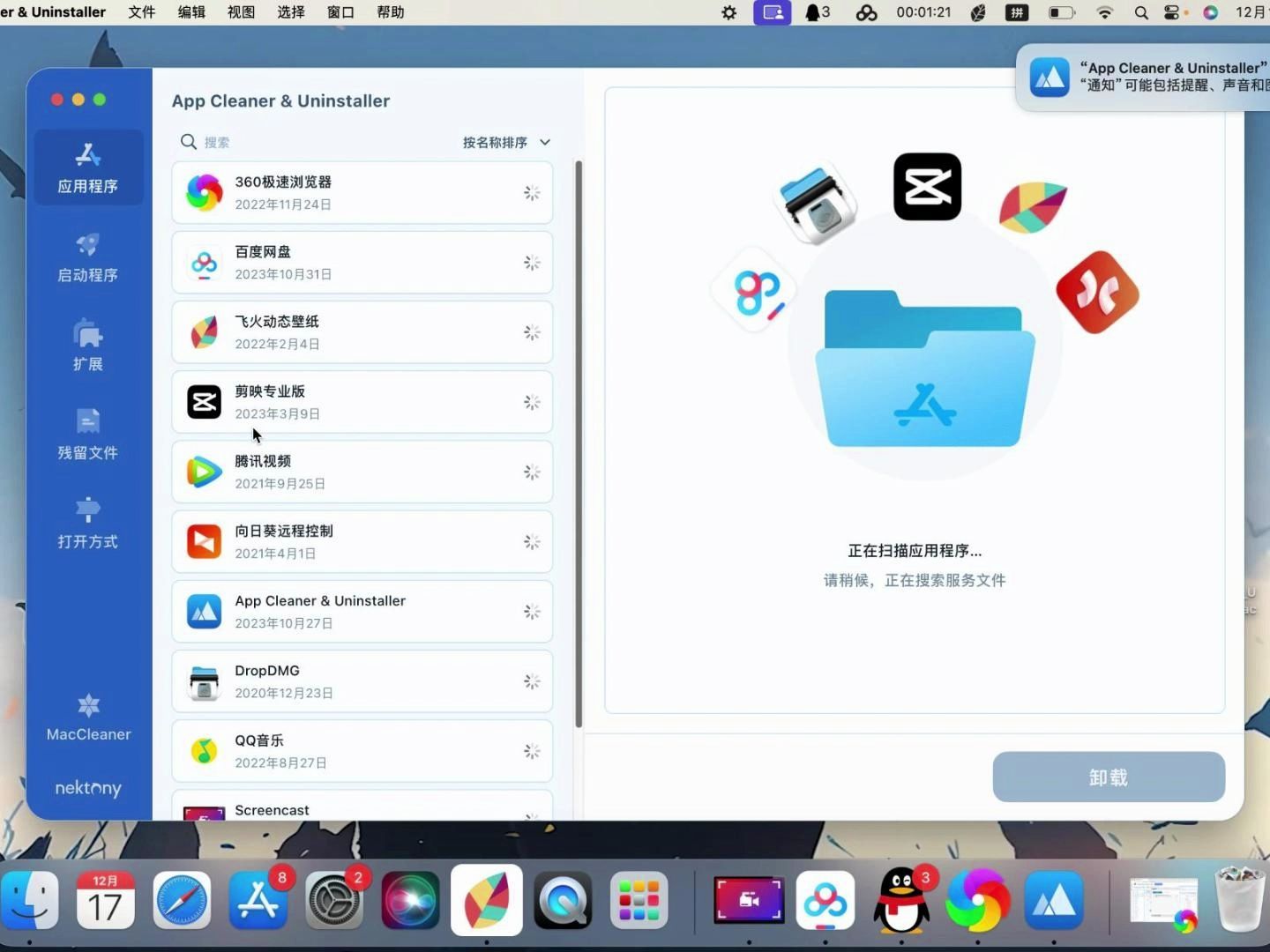Viewport: 1270px width, 952px height.
Task: Click the Screencast row name
Action: click(272, 810)
